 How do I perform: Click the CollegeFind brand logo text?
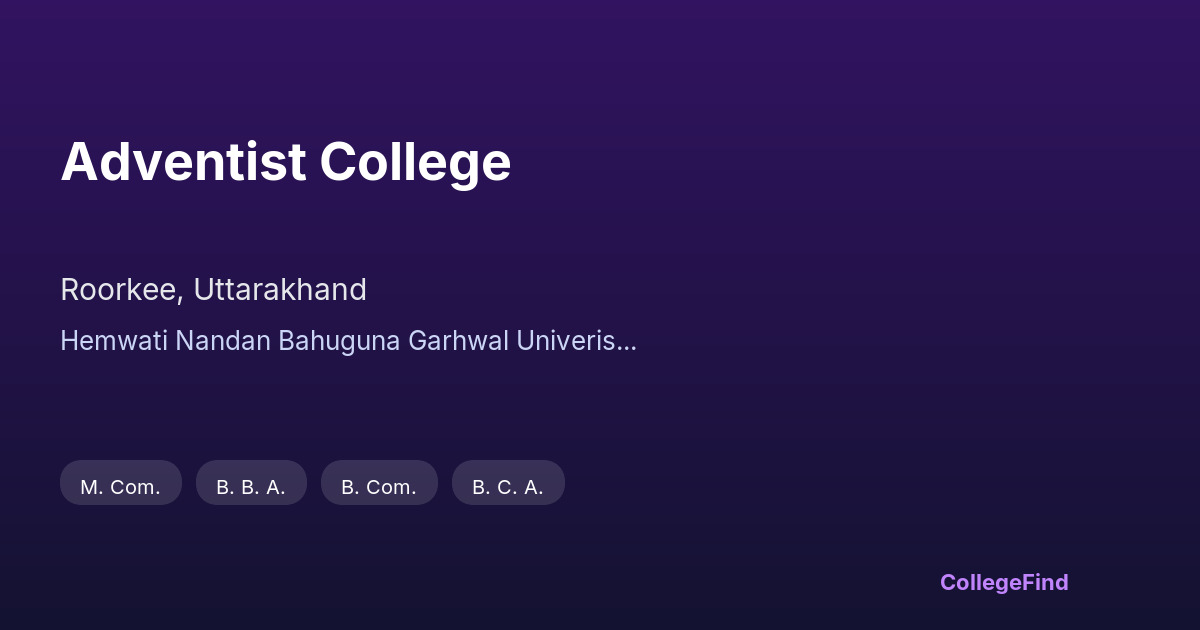coord(1004,582)
